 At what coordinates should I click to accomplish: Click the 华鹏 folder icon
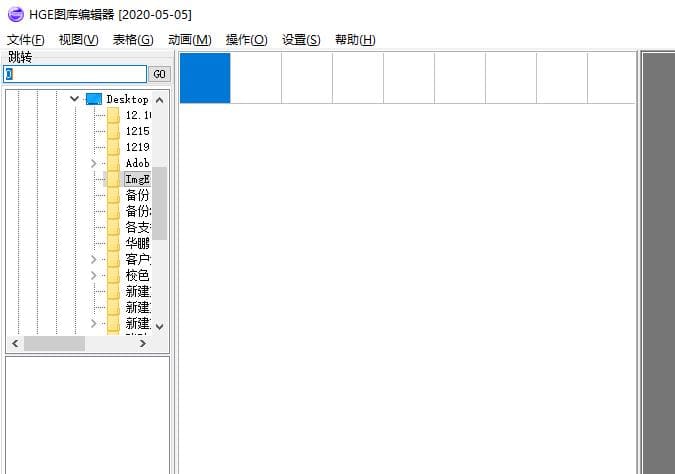click(x=114, y=243)
